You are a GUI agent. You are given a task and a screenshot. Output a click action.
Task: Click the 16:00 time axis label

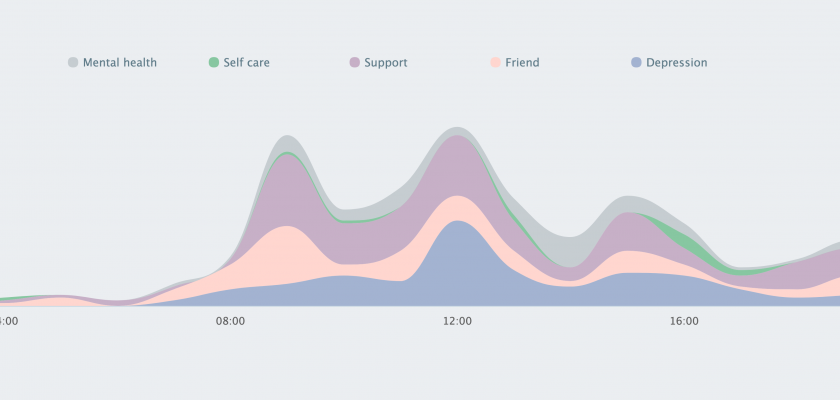pyautogui.click(x=684, y=322)
